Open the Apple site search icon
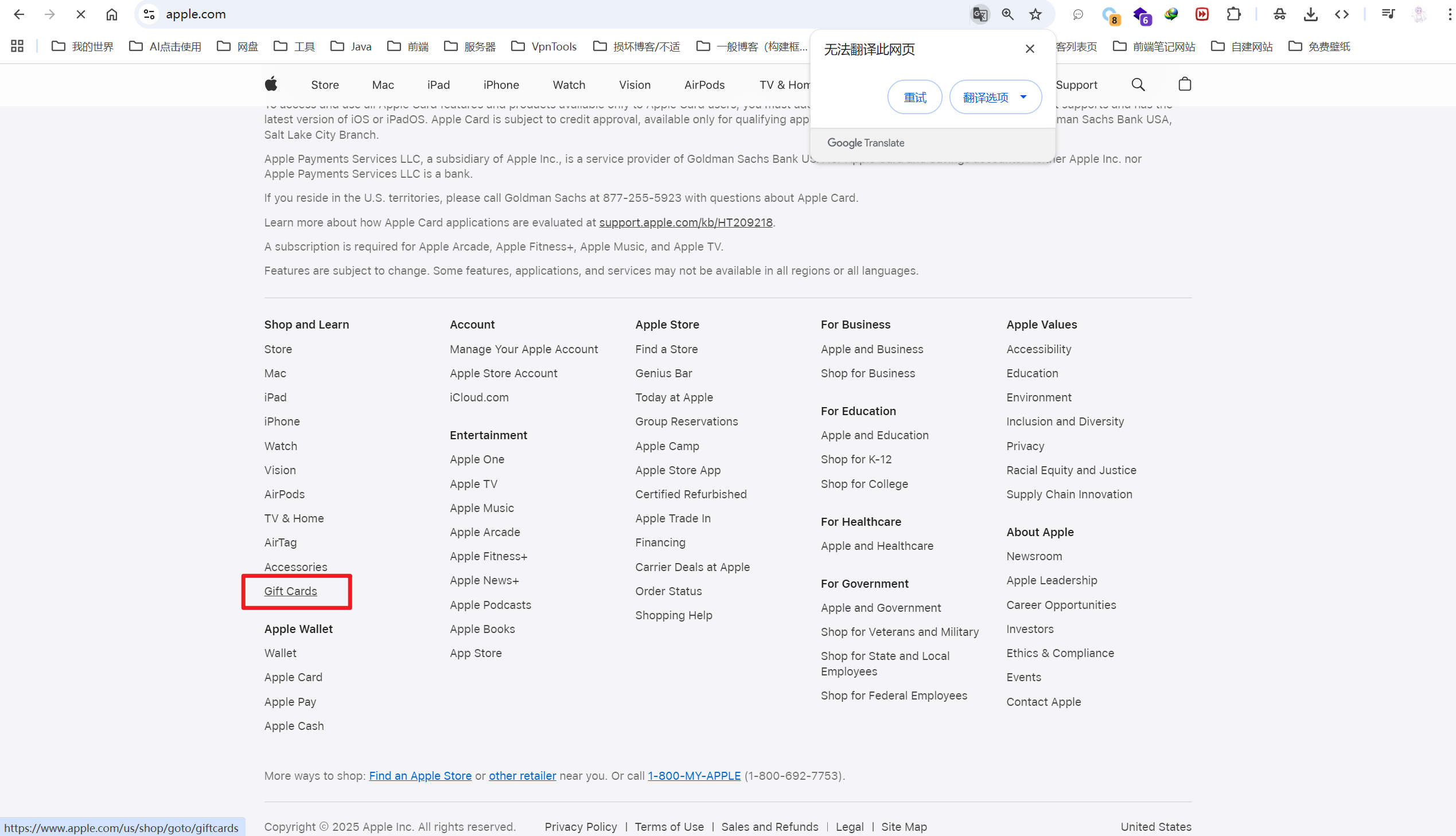Image resolution: width=1456 pixels, height=836 pixels. pos(1138,84)
